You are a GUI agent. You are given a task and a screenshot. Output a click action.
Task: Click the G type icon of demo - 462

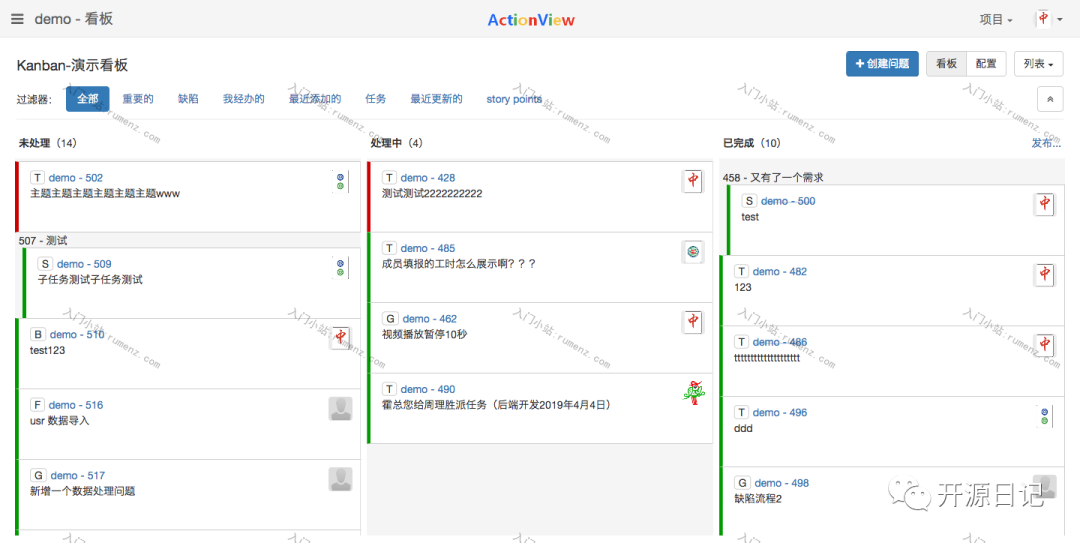point(391,319)
